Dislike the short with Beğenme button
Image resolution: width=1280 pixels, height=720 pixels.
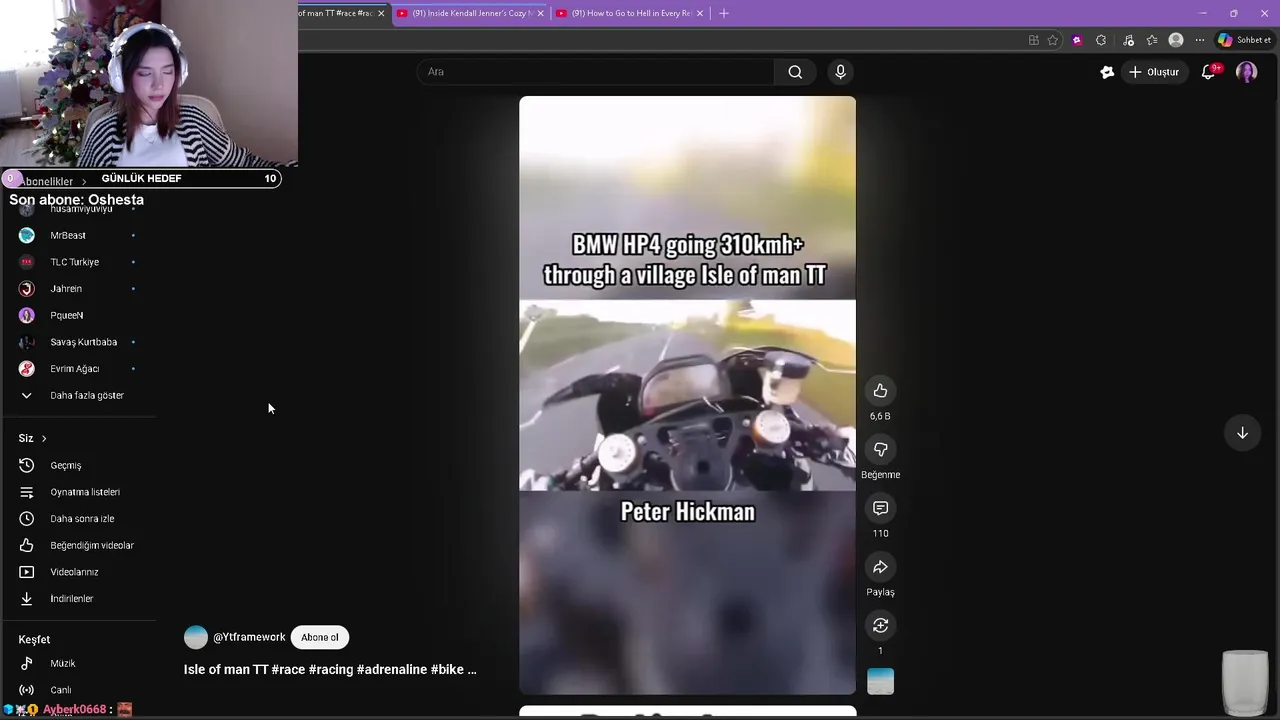pyautogui.click(x=880, y=450)
